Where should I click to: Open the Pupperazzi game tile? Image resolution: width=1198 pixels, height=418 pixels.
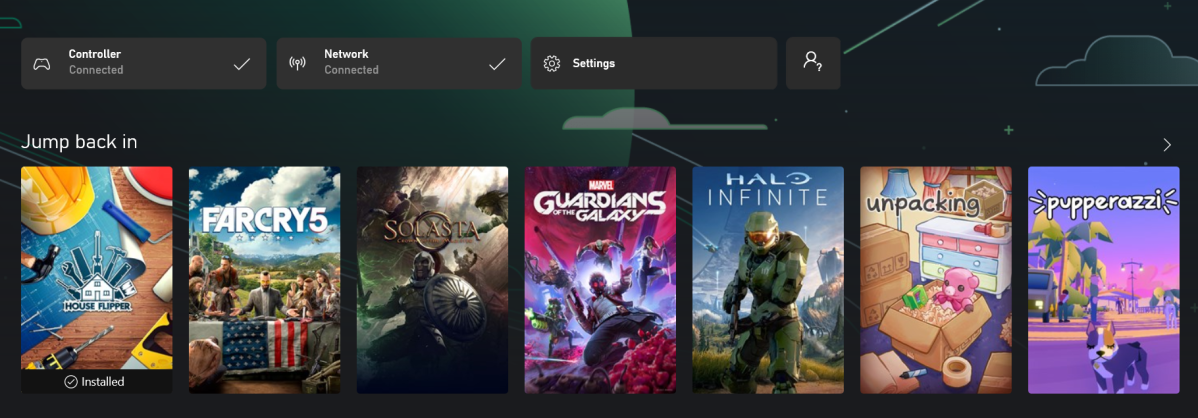[1103, 280]
